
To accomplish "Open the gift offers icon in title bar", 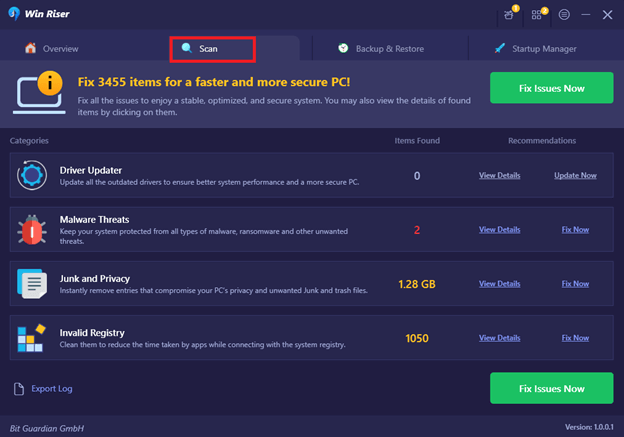I will 511,15.
